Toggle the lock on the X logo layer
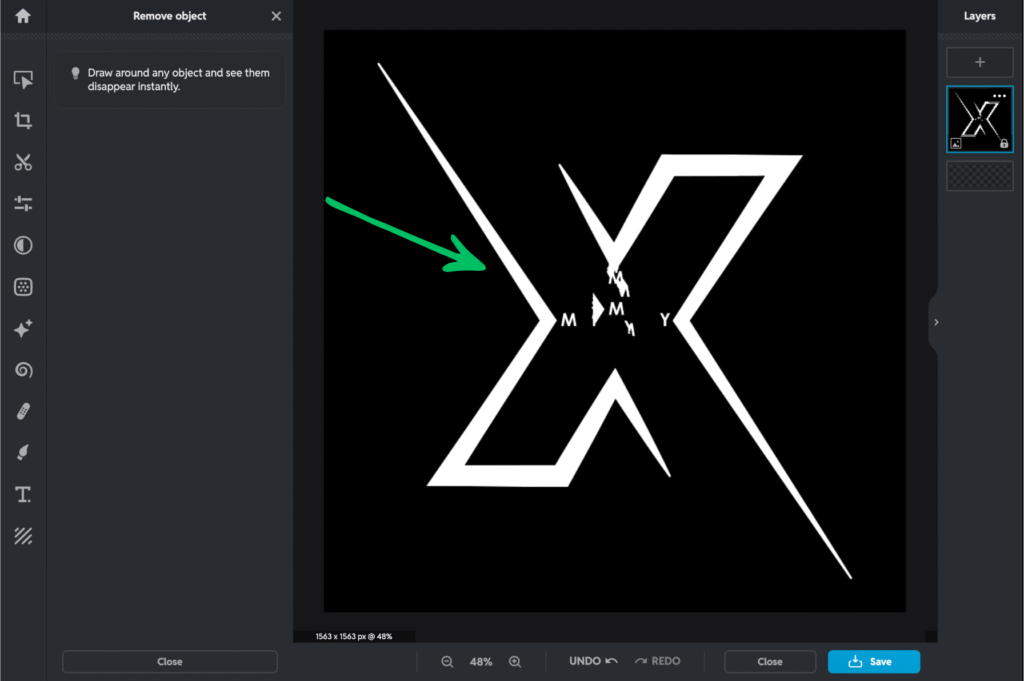This screenshot has width=1024, height=681. point(1004,143)
